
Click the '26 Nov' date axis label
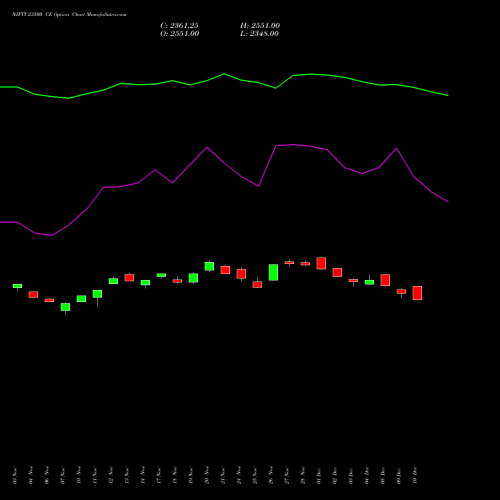point(271,475)
